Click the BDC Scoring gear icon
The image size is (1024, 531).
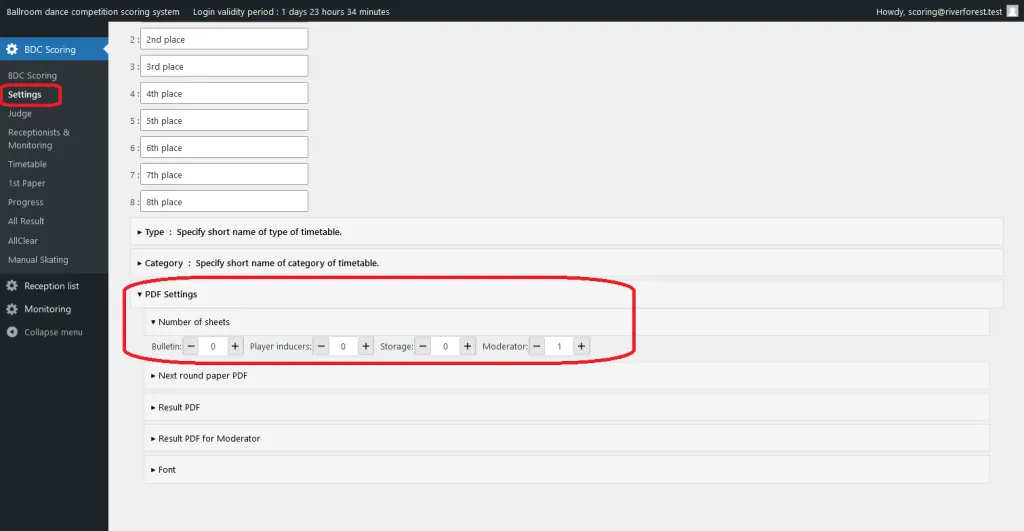(x=12, y=49)
